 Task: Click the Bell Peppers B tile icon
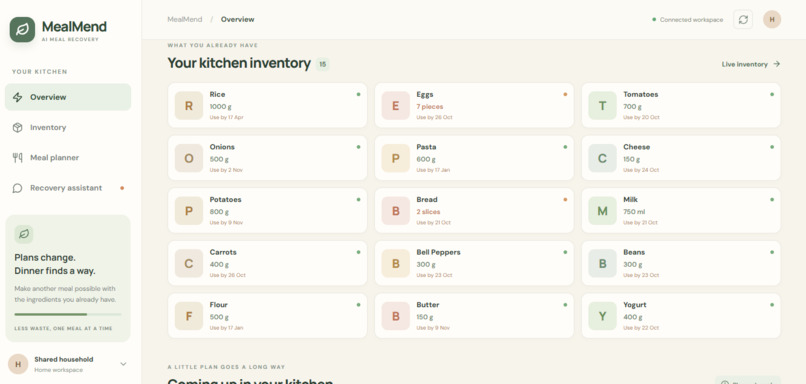coord(396,264)
